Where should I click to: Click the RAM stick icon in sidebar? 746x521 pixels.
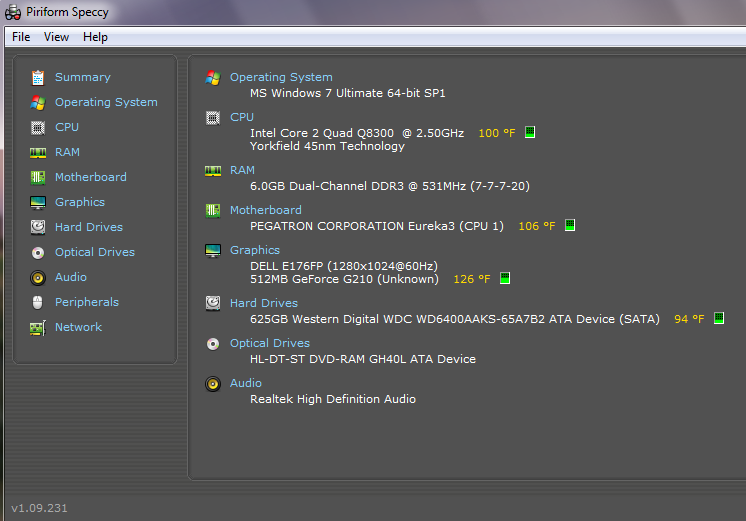click(x=38, y=153)
